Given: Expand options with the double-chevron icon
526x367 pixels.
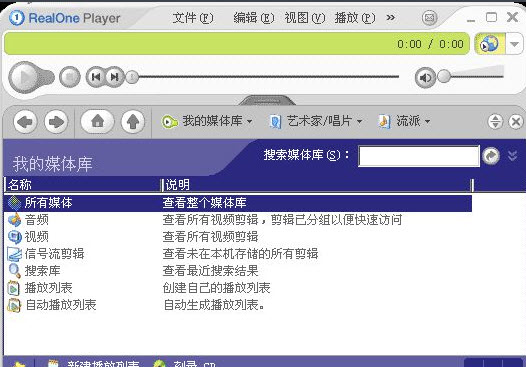Looking at the screenshot, I should (x=512, y=155).
